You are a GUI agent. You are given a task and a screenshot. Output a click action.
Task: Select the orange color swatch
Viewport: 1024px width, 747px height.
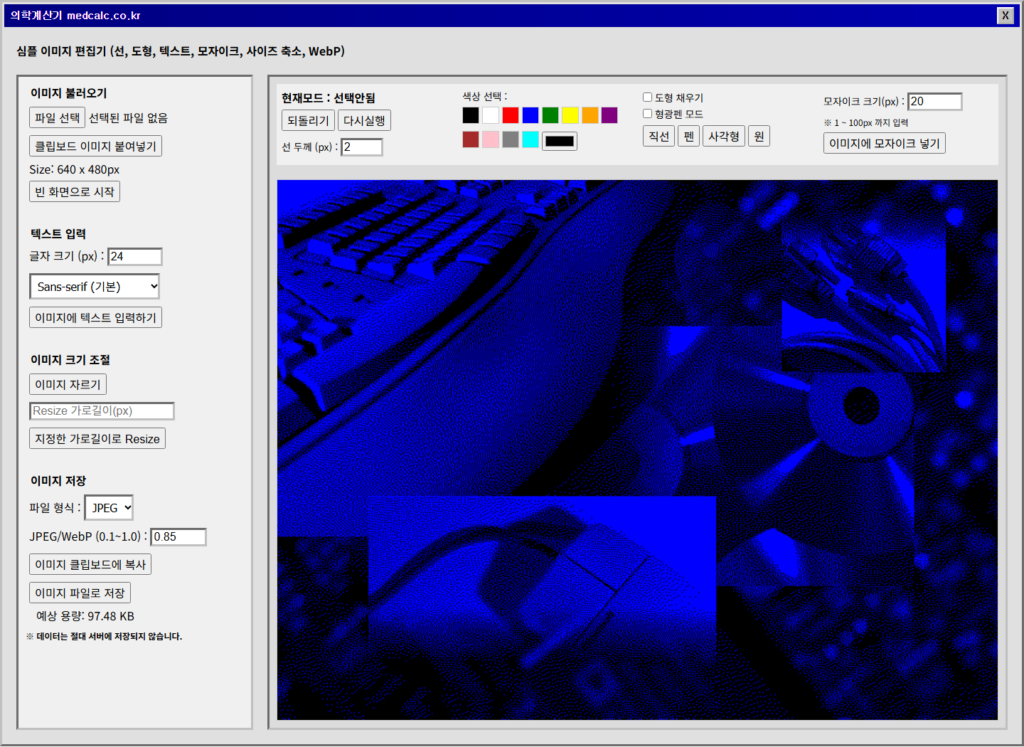pos(590,116)
